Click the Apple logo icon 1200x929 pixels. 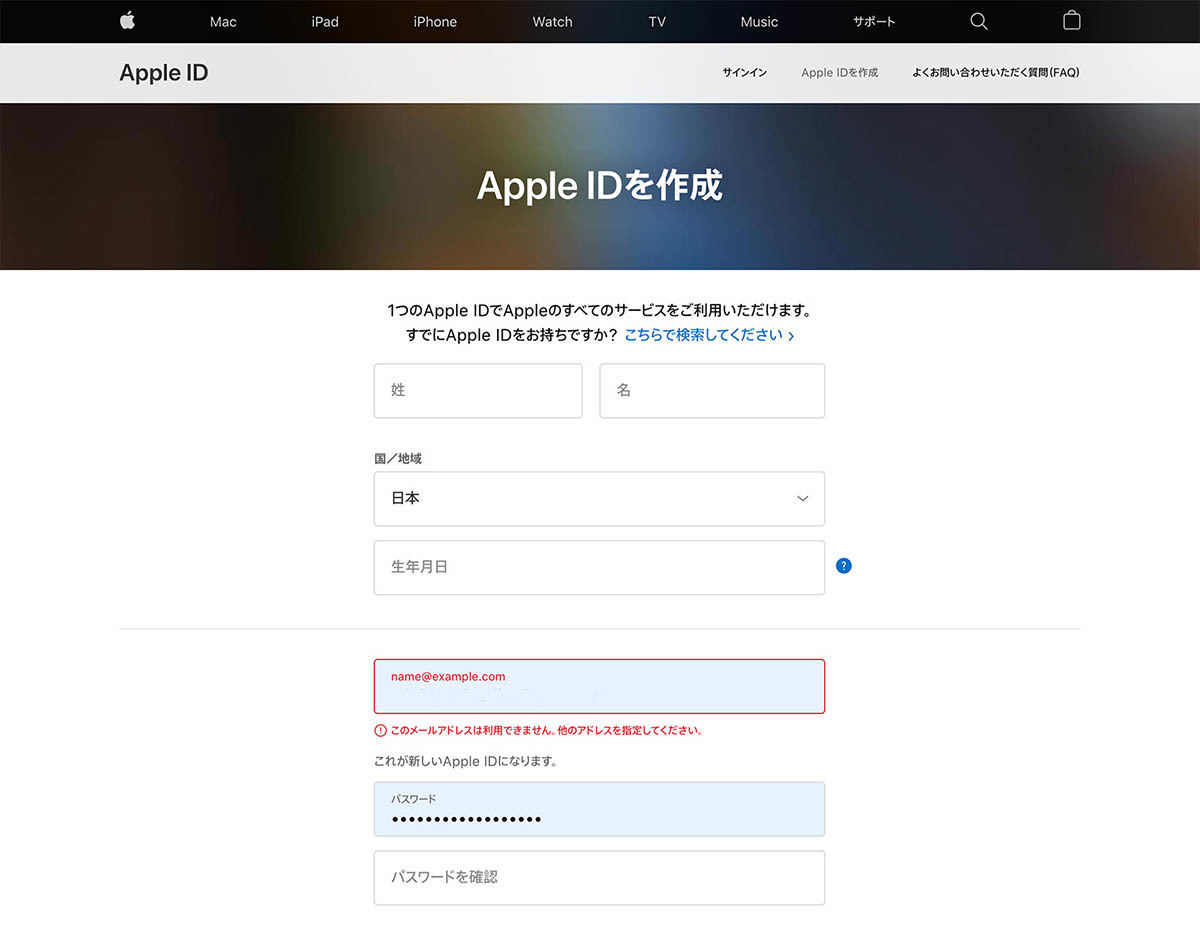pos(127,21)
